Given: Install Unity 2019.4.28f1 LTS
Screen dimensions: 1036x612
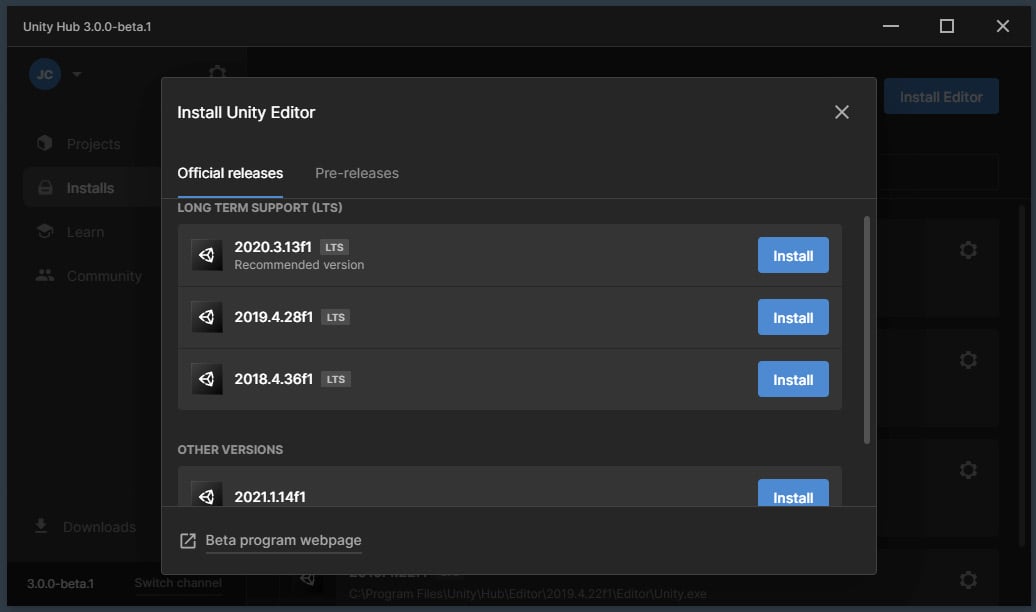Looking at the screenshot, I should pyautogui.click(x=793, y=317).
